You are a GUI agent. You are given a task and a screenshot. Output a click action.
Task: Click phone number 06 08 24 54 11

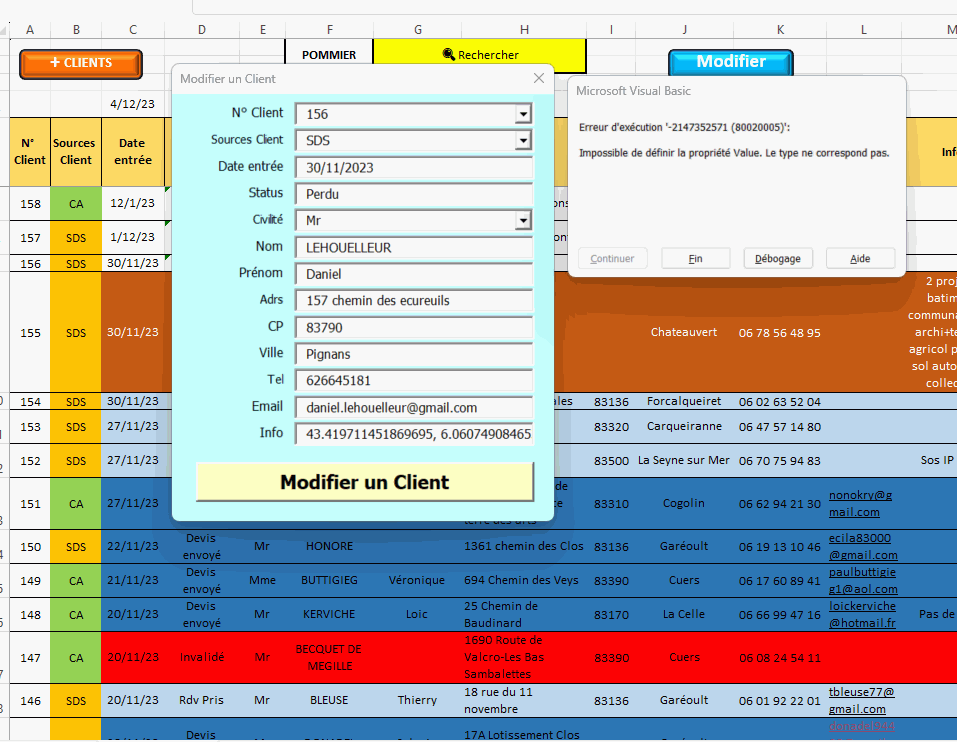[779, 658]
